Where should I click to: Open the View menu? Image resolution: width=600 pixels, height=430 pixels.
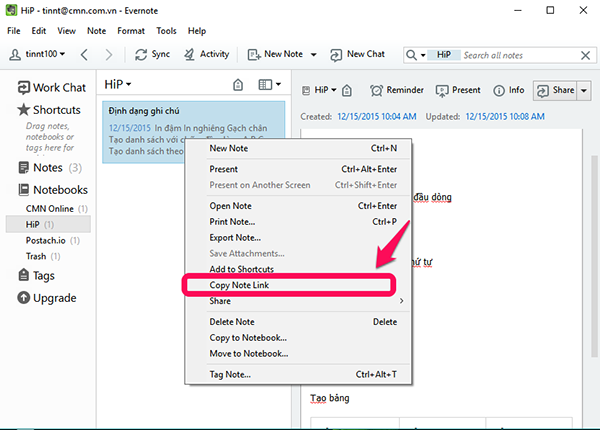67,31
